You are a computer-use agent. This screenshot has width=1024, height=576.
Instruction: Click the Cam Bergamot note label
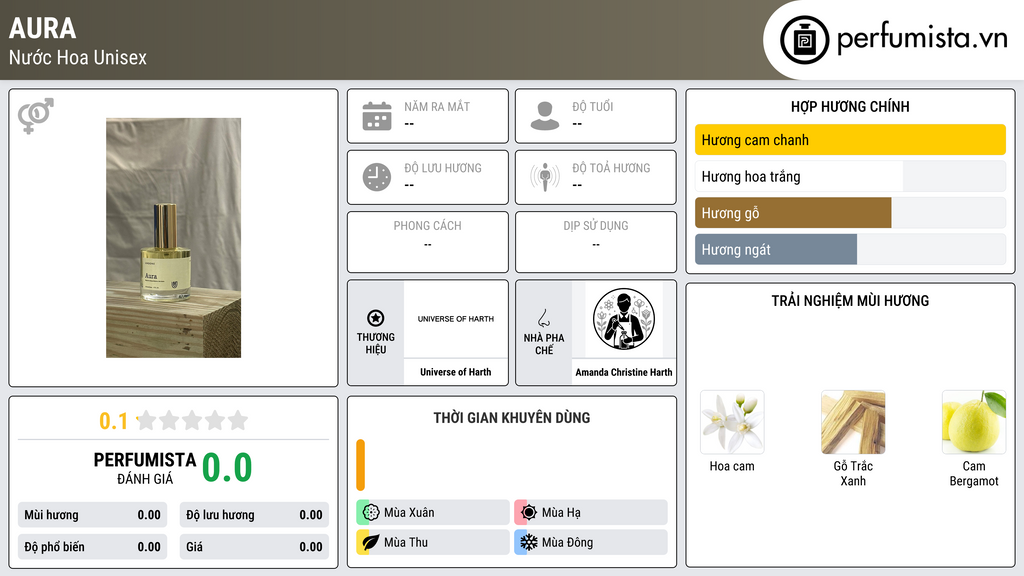point(974,473)
